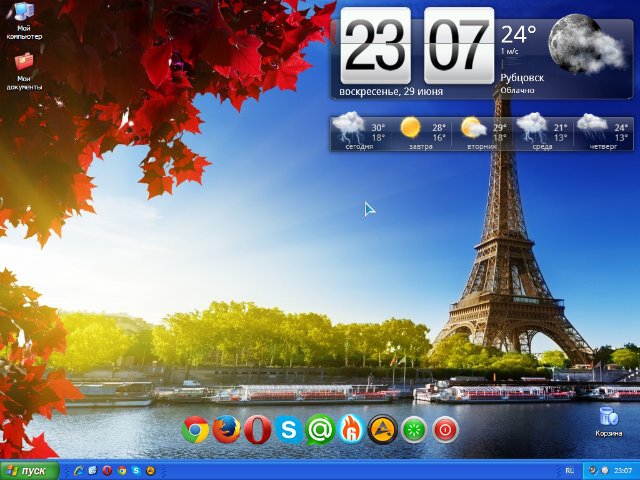Click the RU language indicator

pos(569,470)
